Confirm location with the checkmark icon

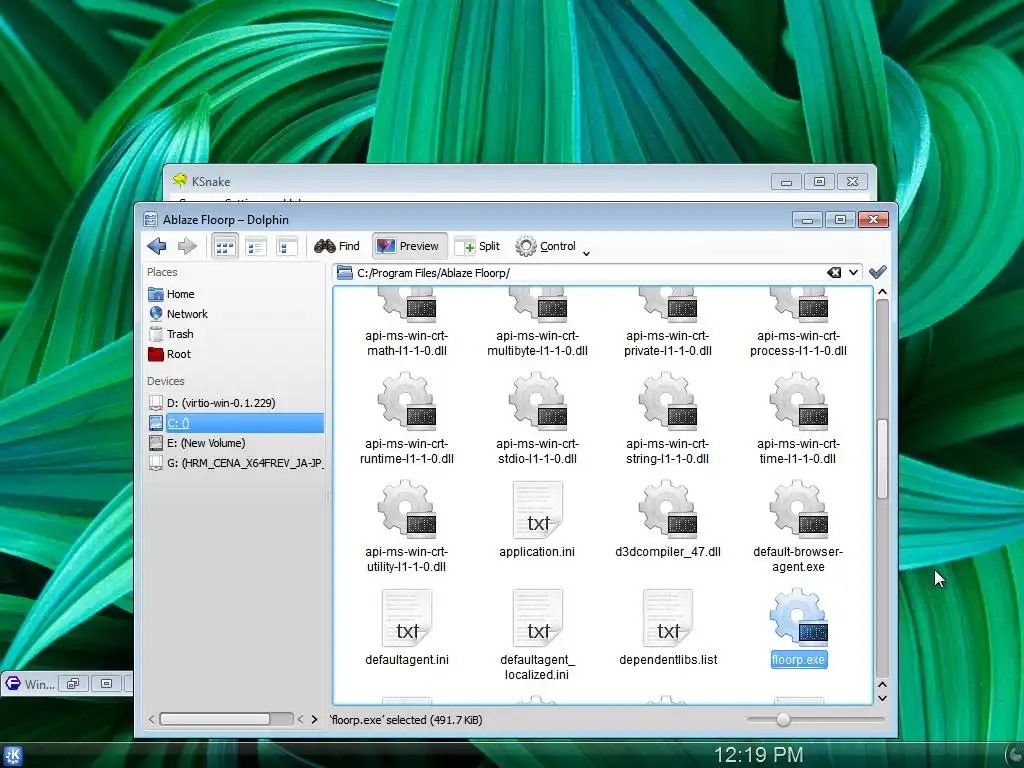(x=878, y=272)
